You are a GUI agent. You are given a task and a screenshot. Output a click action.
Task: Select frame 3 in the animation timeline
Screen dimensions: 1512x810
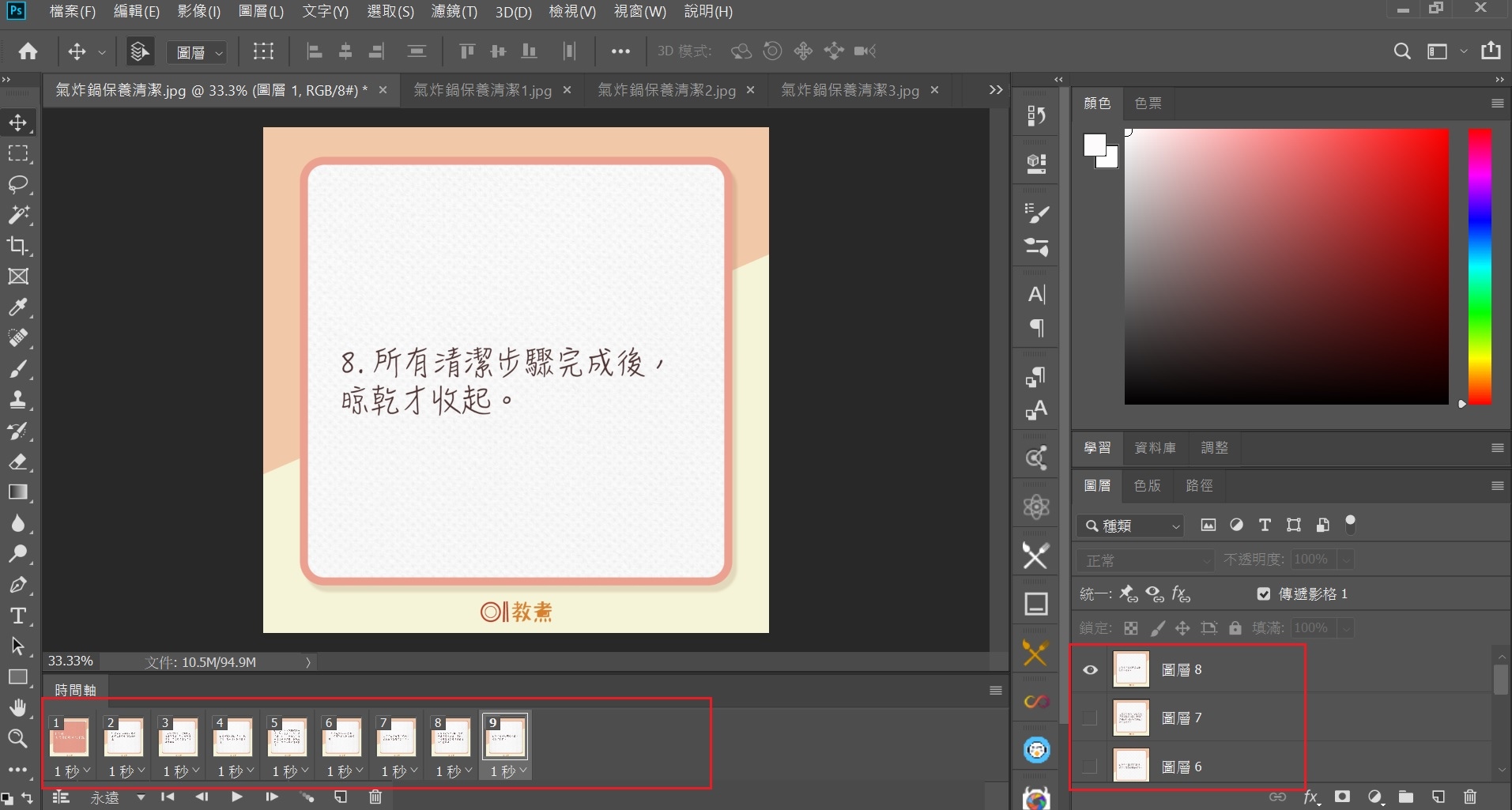click(x=178, y=737)
